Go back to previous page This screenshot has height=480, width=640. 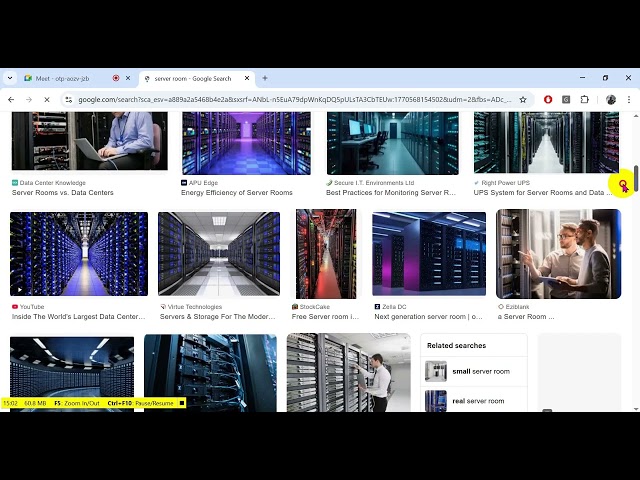[x=11, y=100]
